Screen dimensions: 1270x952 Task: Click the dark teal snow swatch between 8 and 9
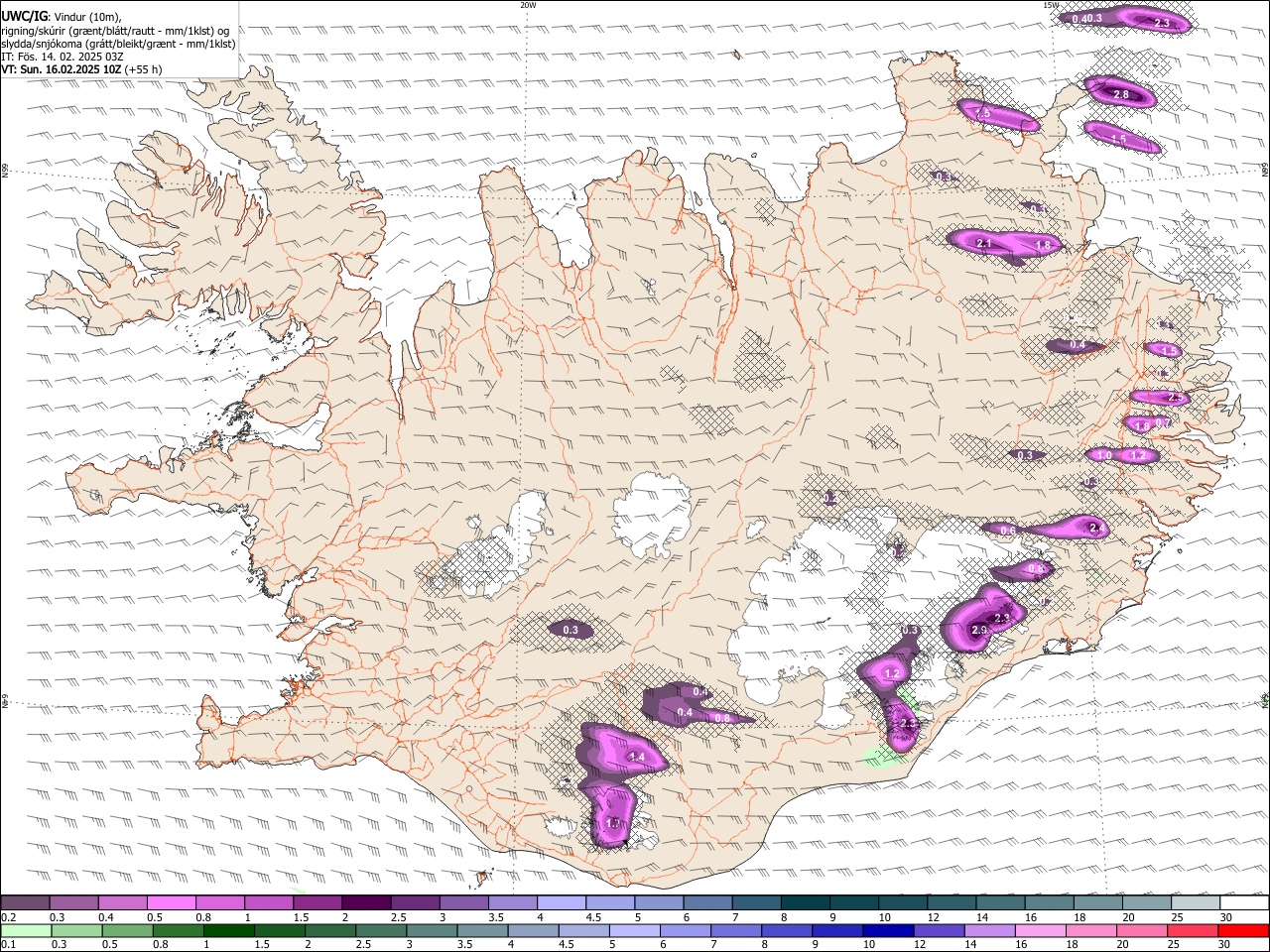(x=804, y=903)
